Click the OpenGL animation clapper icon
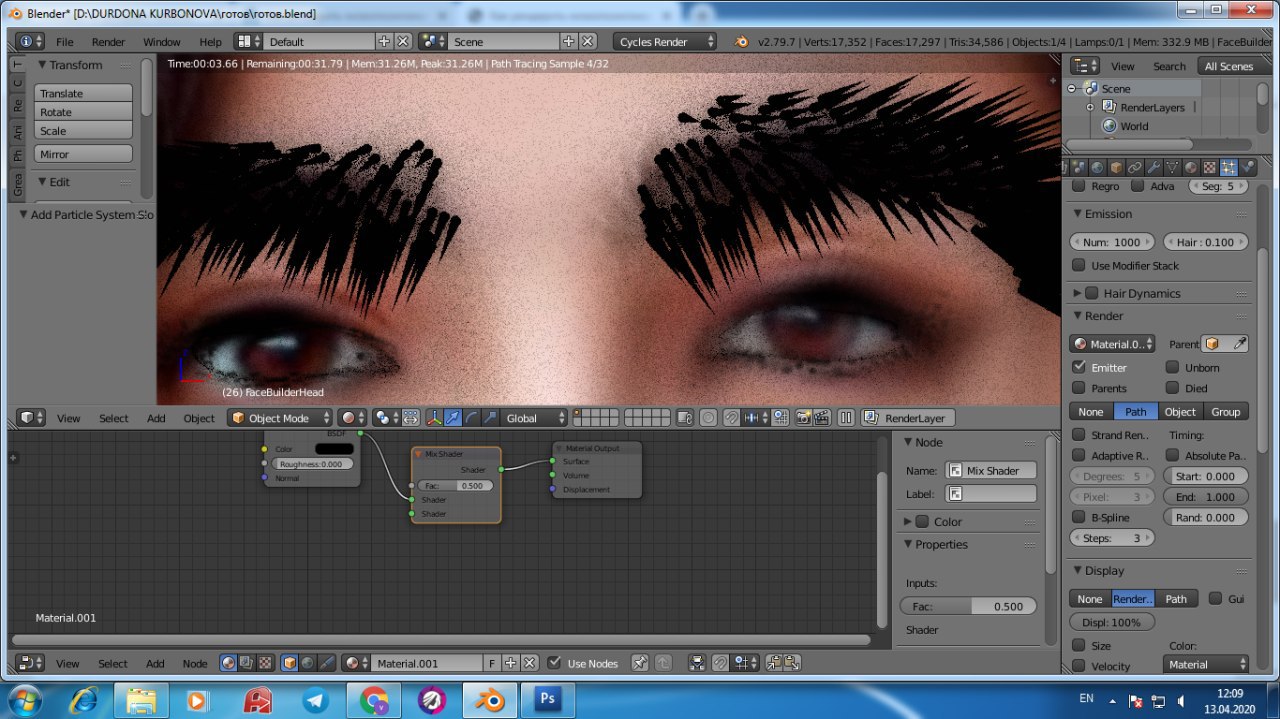This screenshot has width=1280, height=719. (822, 418)
